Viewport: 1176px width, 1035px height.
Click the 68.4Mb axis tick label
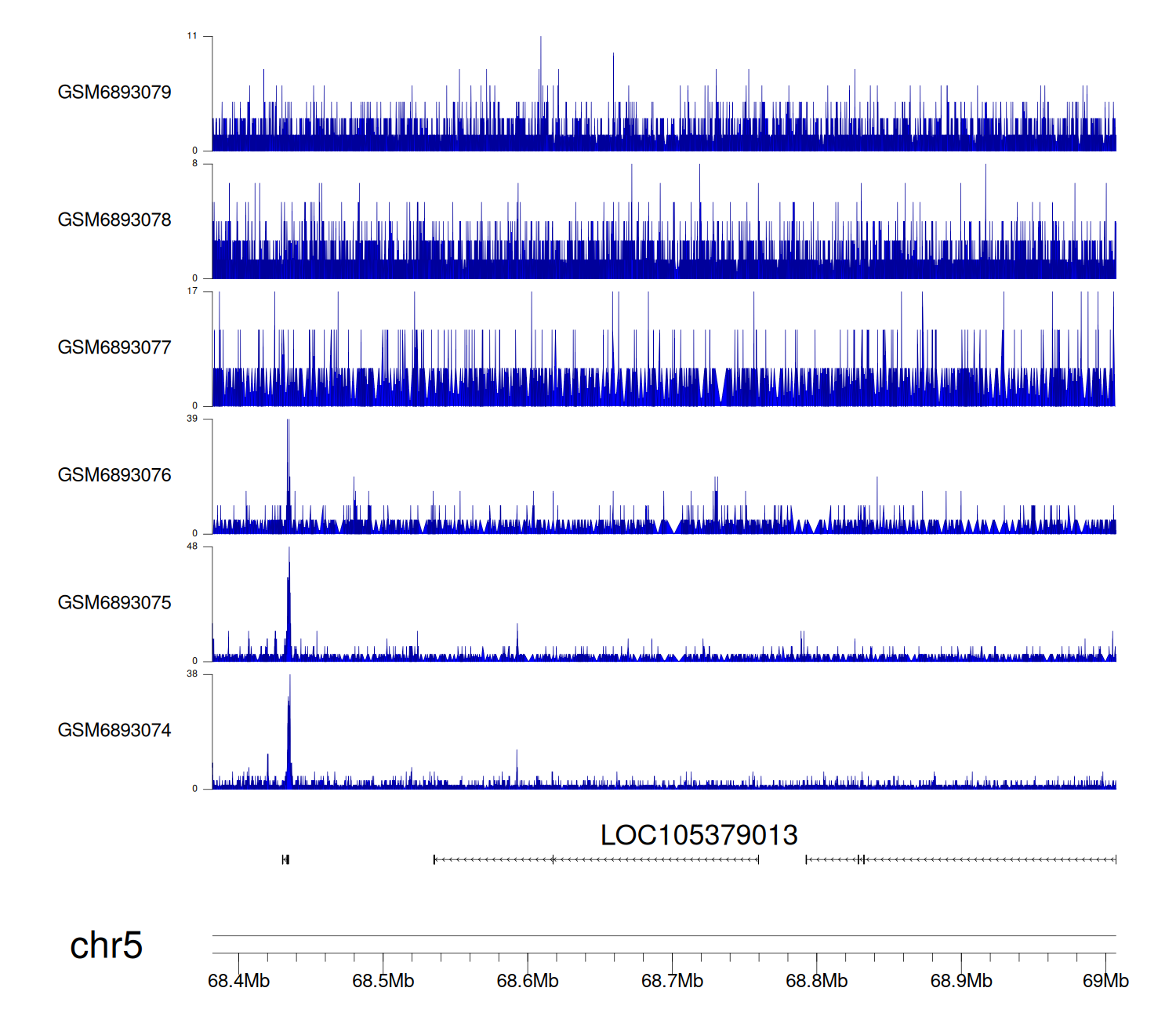pos(238,982)
